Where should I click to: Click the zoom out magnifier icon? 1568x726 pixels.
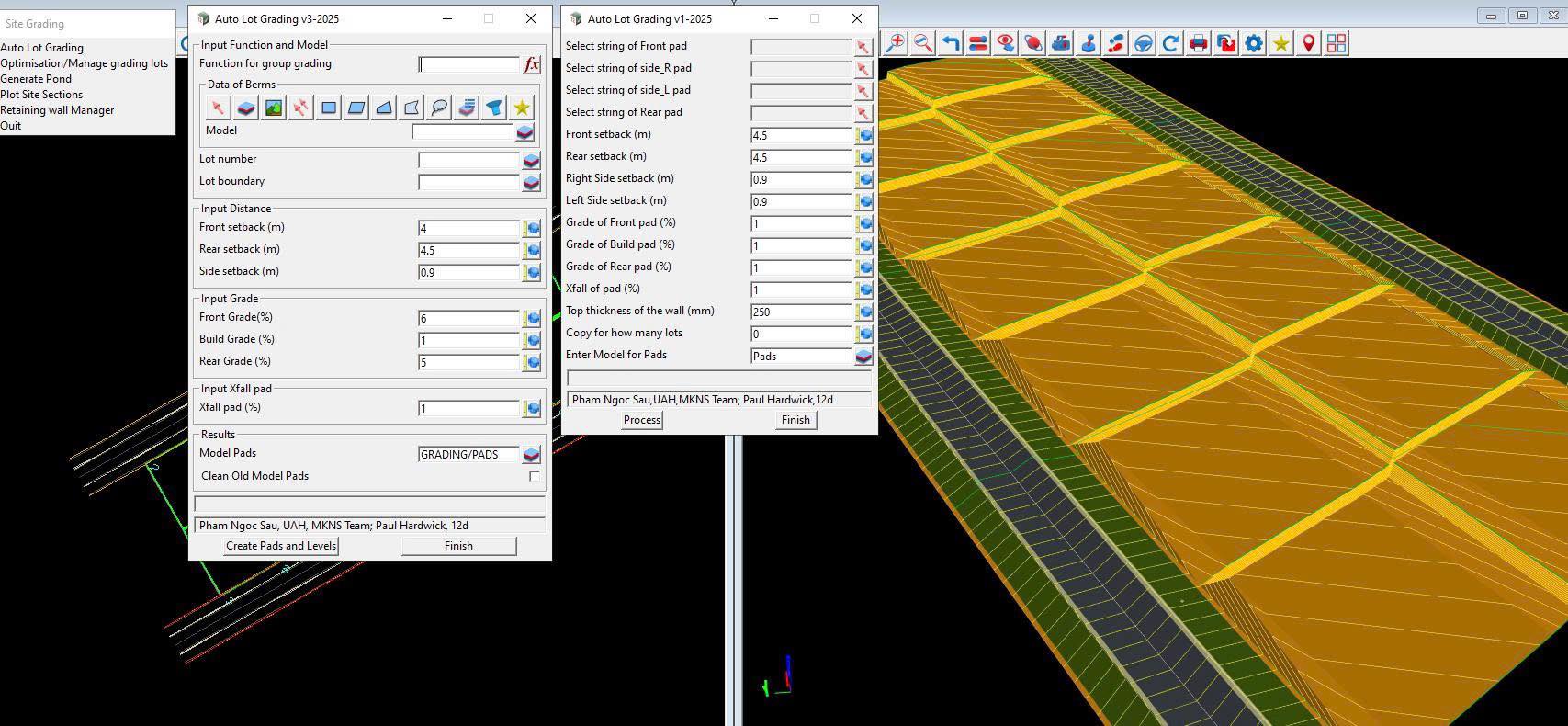coord(923,43)
